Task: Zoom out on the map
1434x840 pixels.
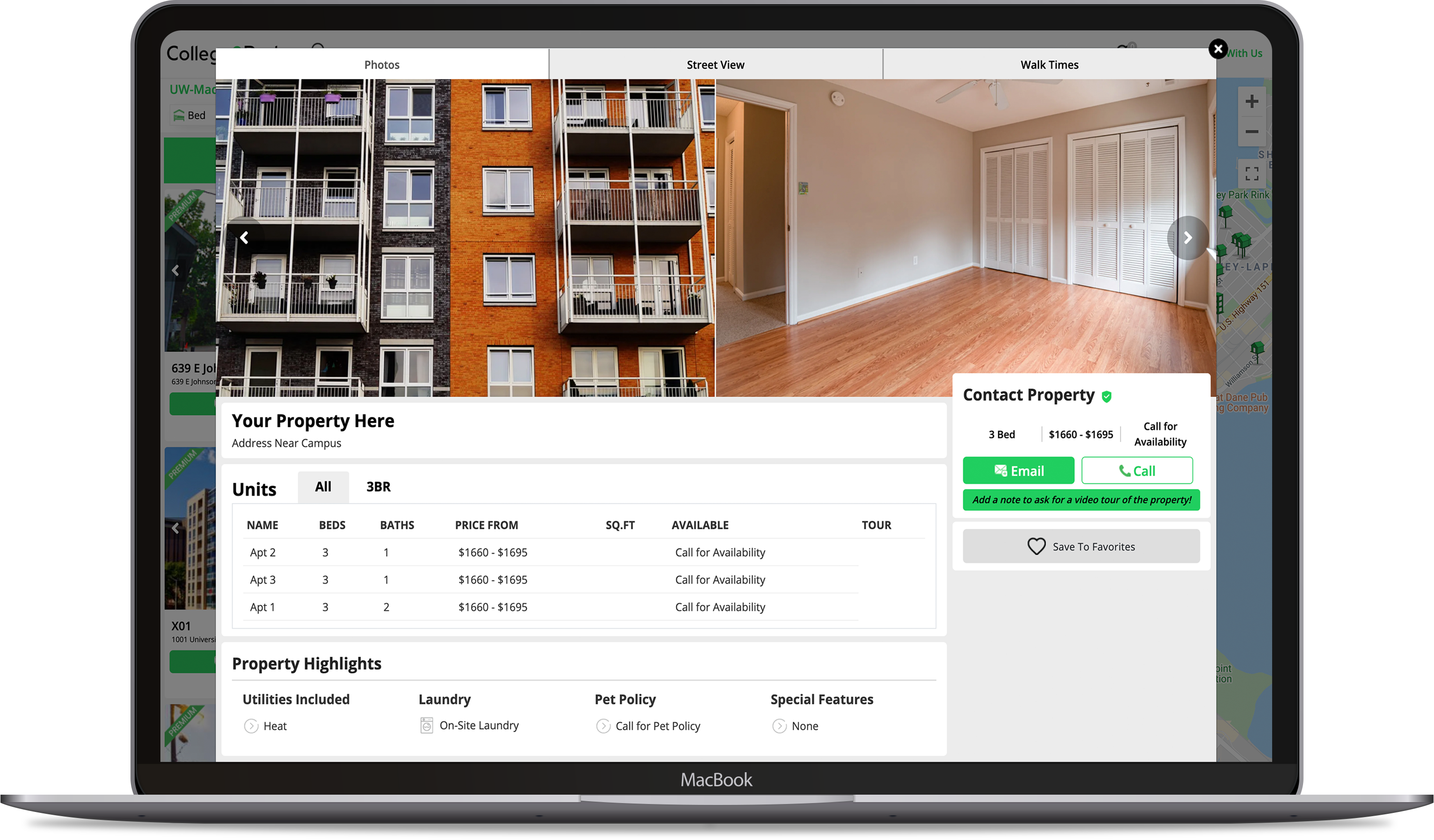Action: coord(1251,132)
